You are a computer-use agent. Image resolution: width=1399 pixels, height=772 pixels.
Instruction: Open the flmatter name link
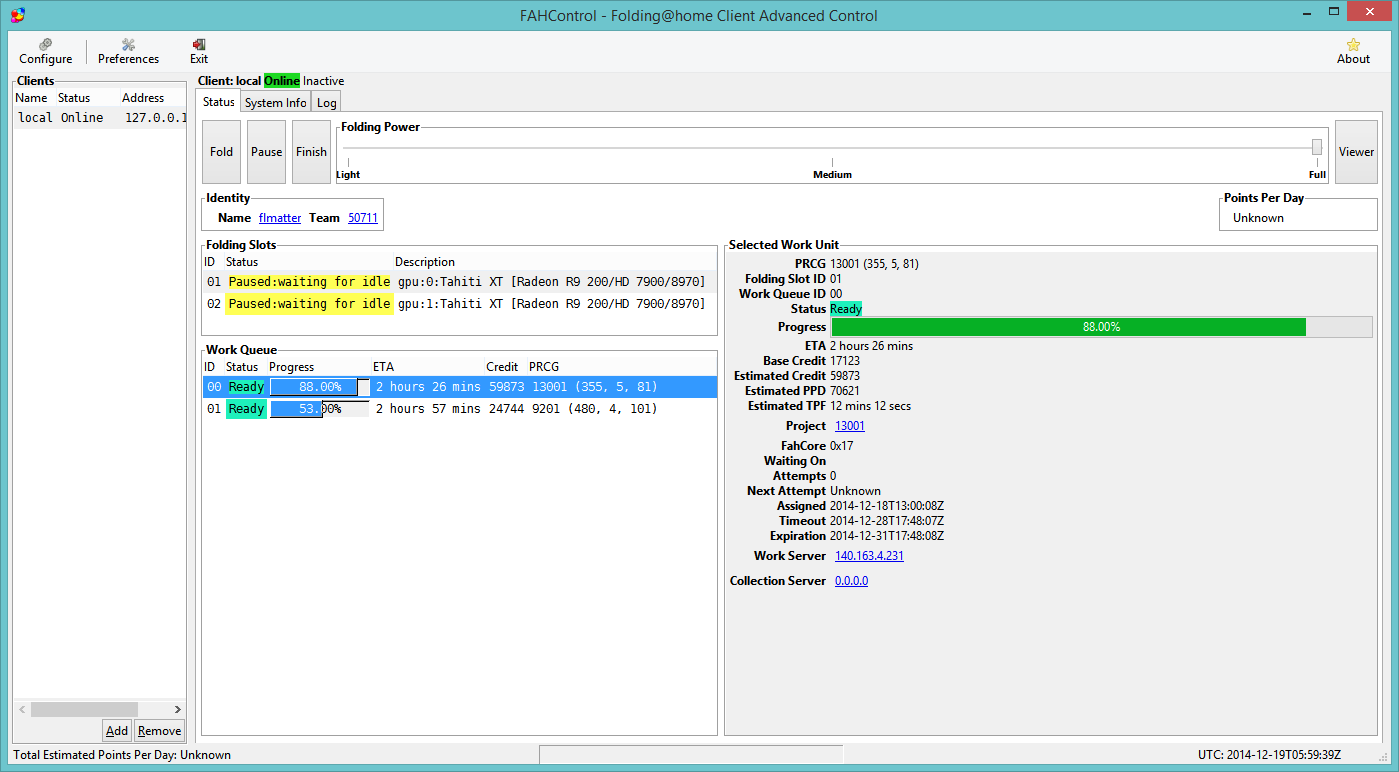pos(280,218)
